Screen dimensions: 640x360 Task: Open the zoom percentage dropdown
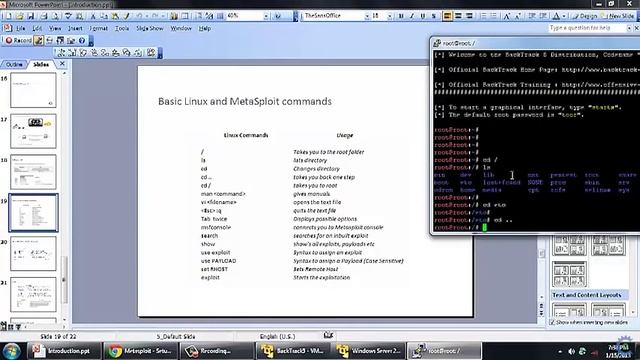pyautogui.click(x=266, y=16)
